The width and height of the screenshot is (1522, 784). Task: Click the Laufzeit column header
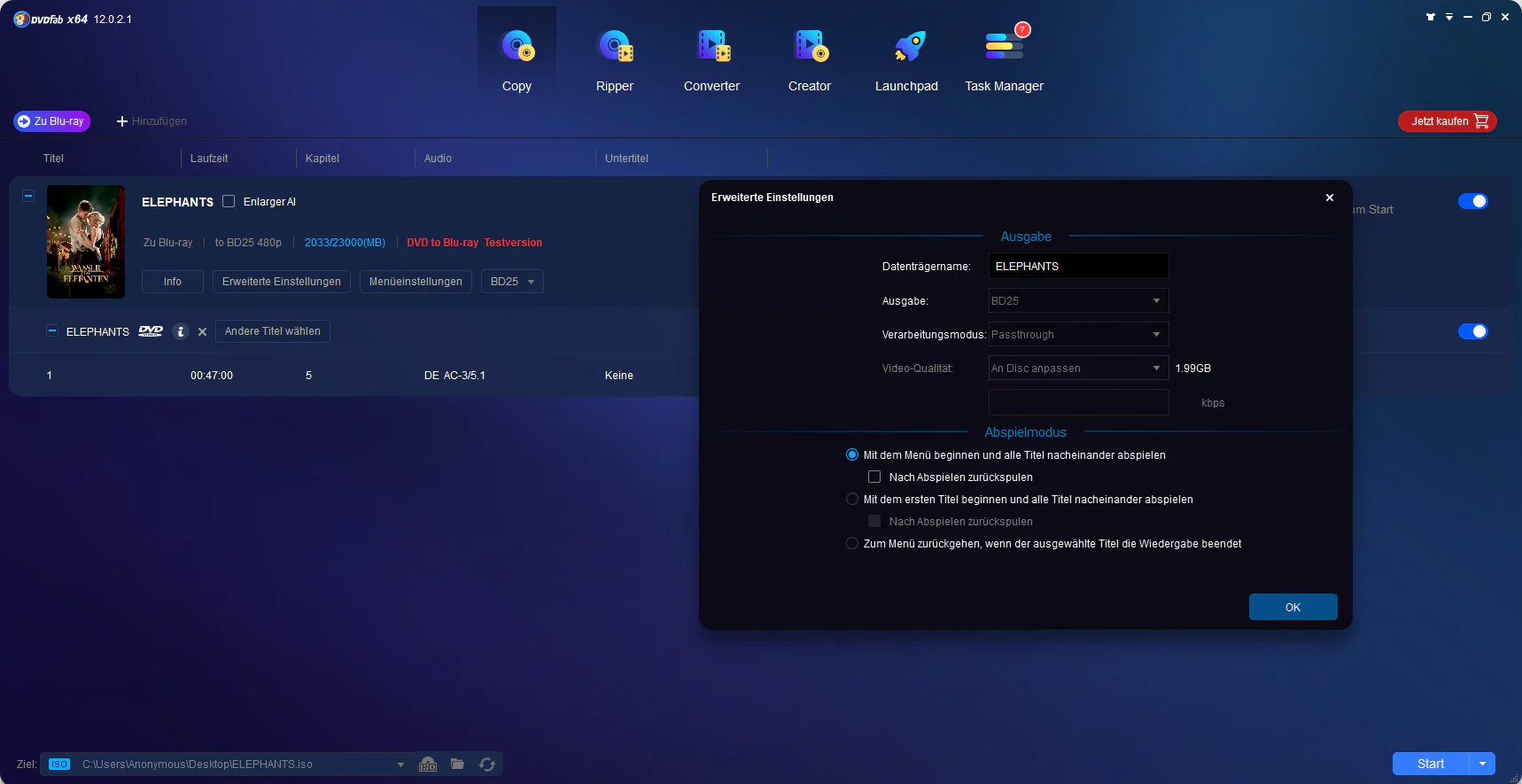[x=209, y=159]
